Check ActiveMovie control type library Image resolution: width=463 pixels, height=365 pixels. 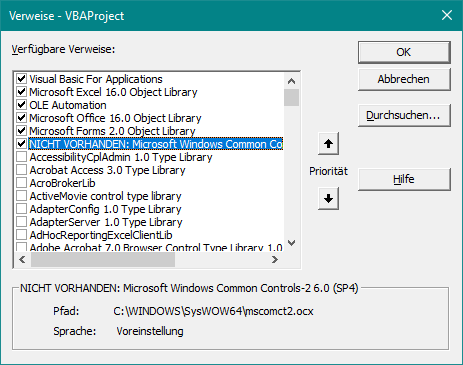coord(22,196)
